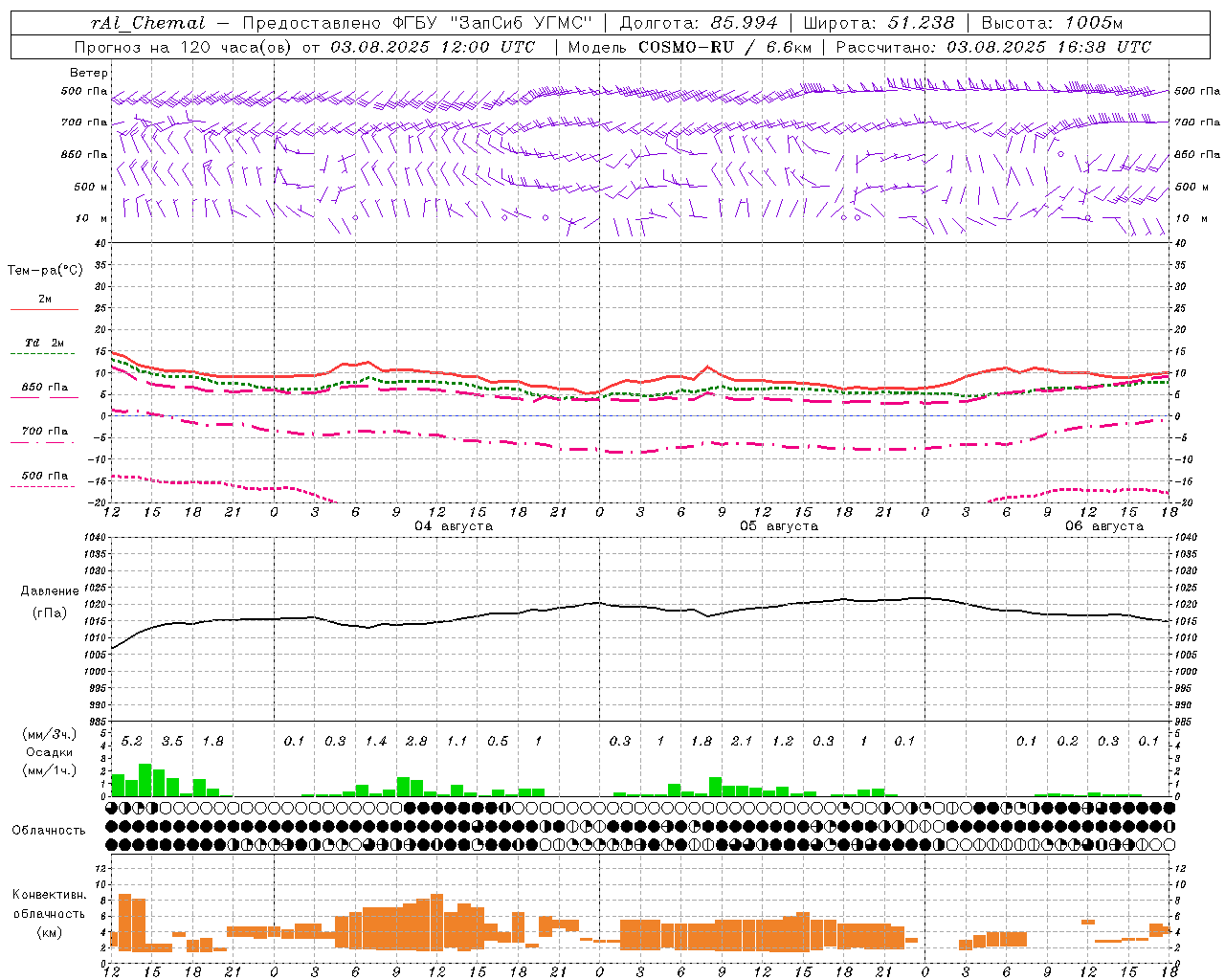Click the Ветер wind section label
The width and height of the screenshot is (1225, 980).
coord(89,73)
